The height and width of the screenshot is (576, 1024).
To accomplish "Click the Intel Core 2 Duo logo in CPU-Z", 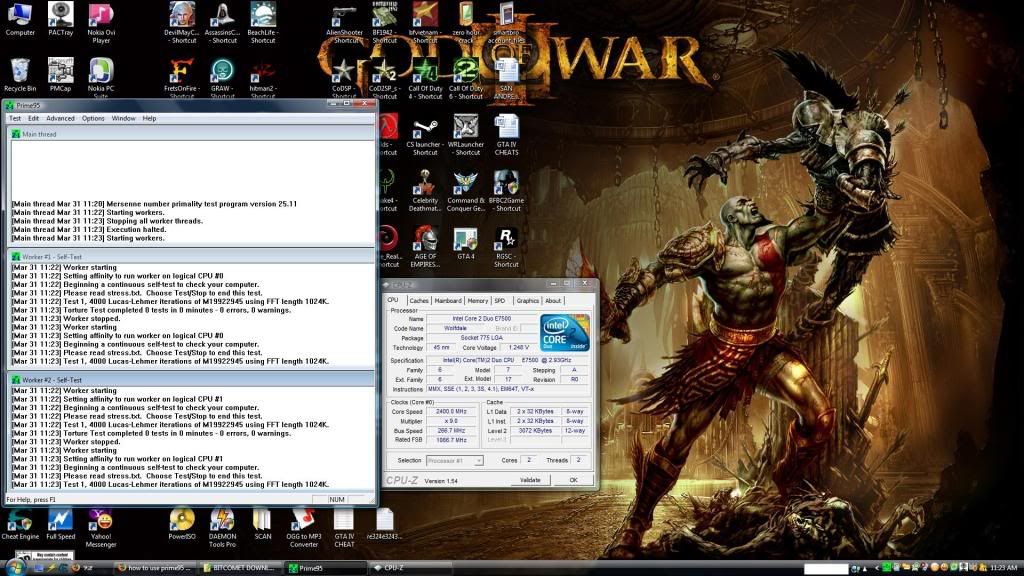I will [564, 332].
